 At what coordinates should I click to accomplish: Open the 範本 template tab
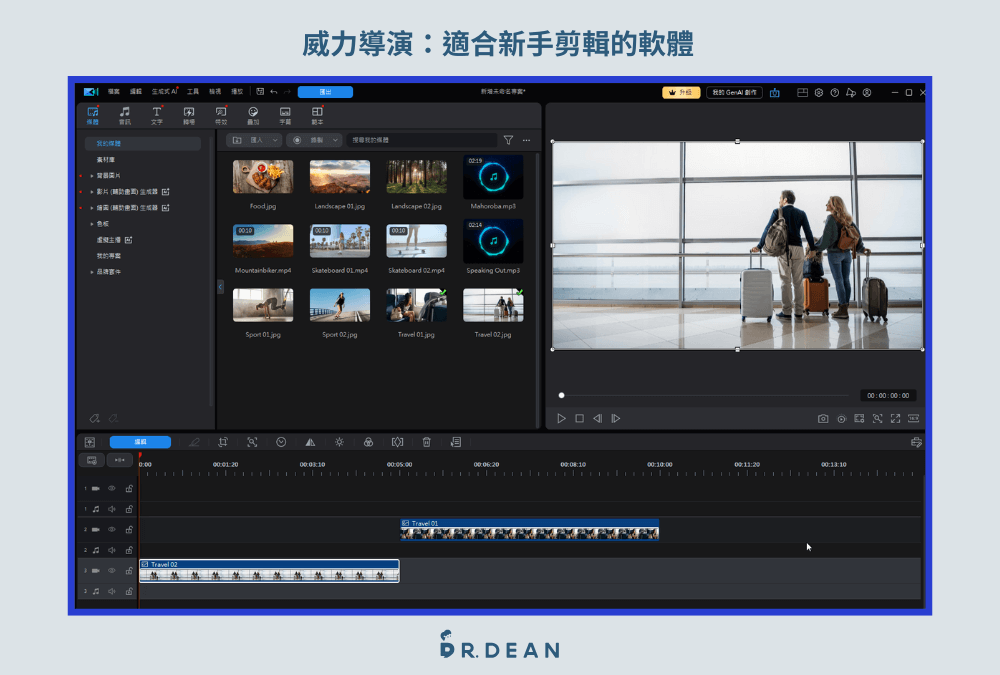tap(317, 115)
